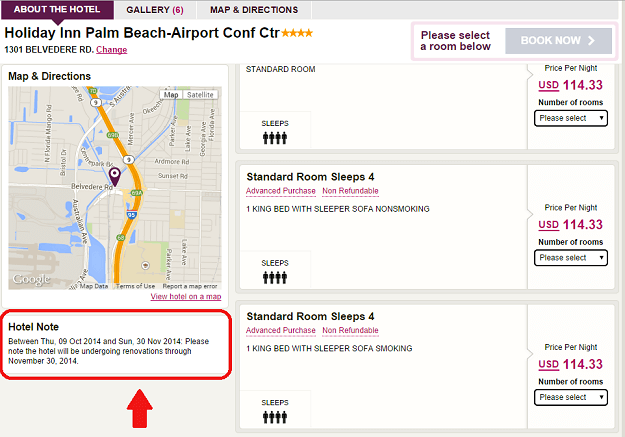
Task: Switch map to Satellite view
Action: coord(201,95)
